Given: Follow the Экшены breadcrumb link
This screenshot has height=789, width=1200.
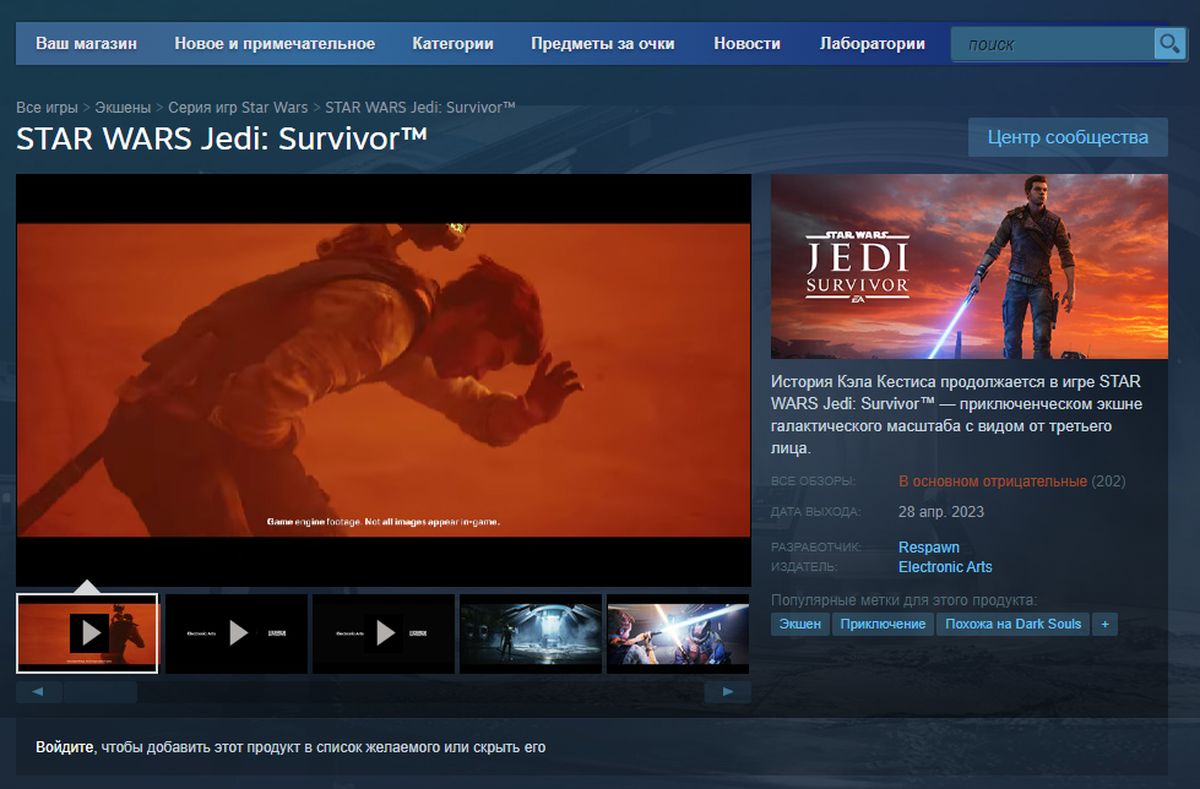Looking at the screenshot, I should [123, 107].
